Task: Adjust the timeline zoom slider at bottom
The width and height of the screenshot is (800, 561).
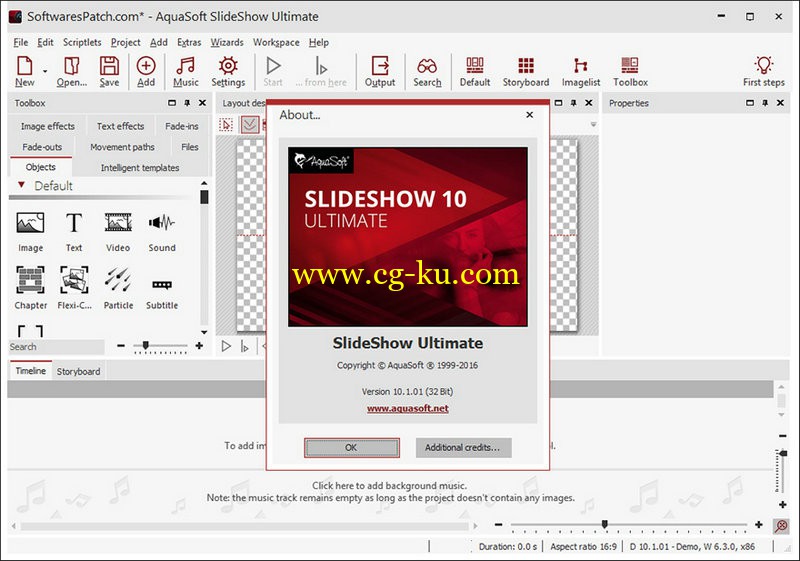Action: coord(605,524)
